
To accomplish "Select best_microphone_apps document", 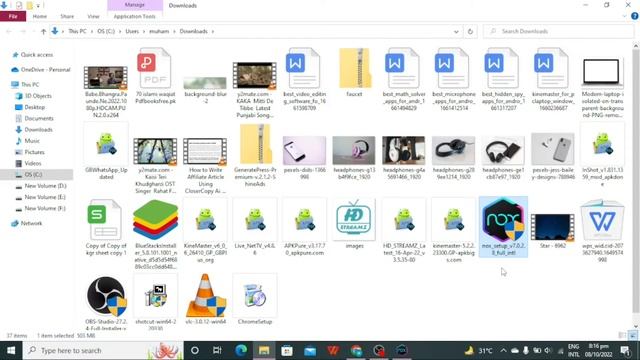I will (453, 80).
